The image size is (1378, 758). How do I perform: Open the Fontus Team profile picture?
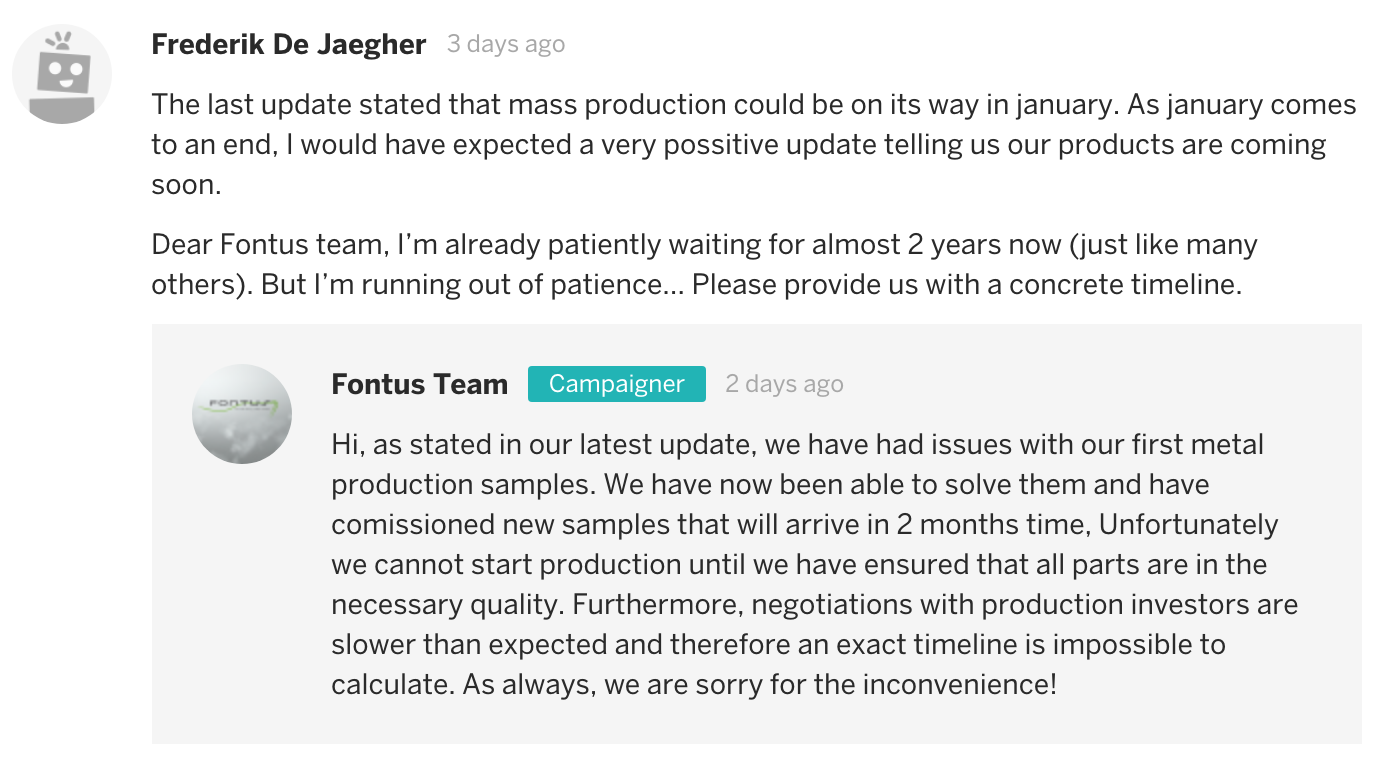242,413
